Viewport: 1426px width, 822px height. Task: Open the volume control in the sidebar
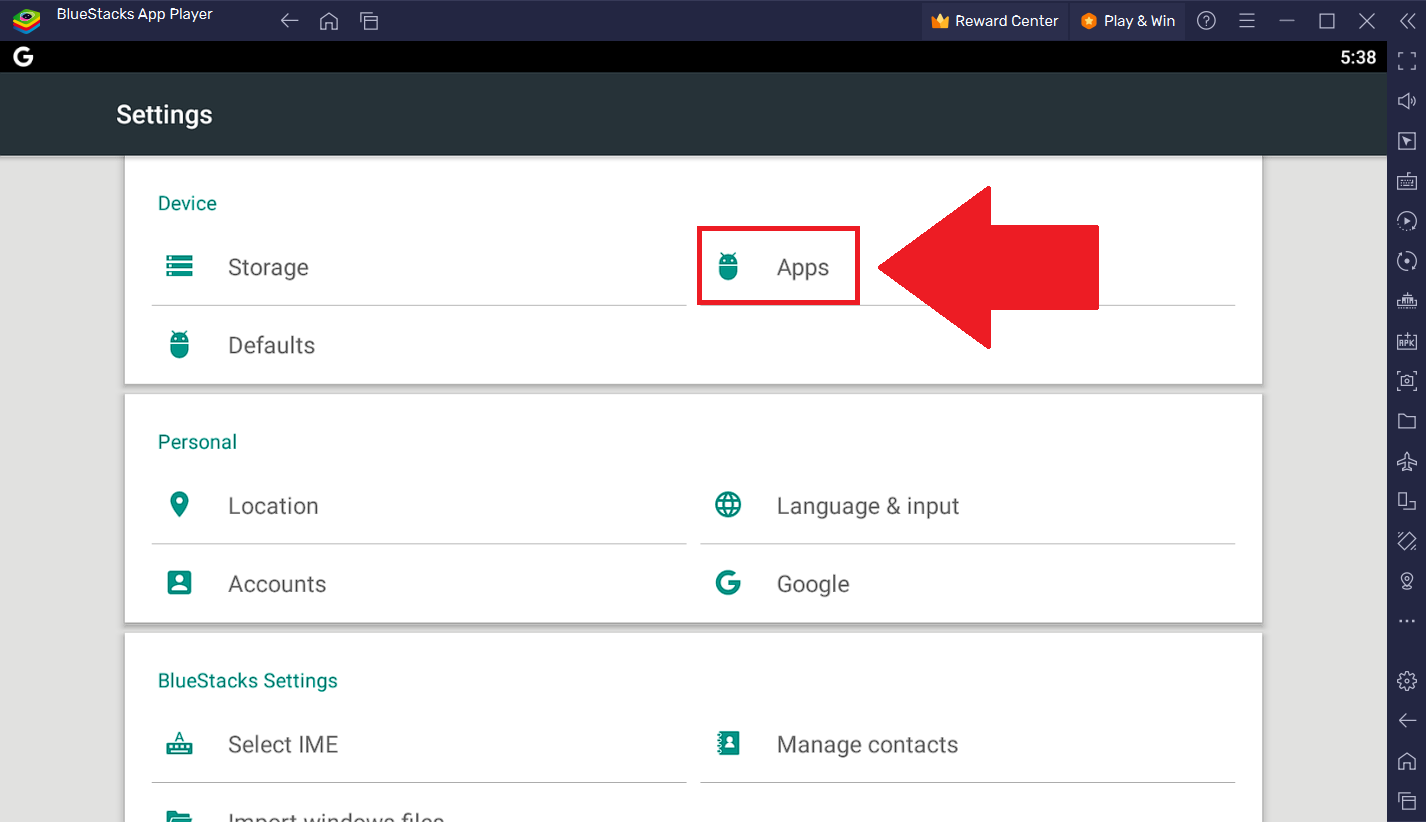(1406, 100)
